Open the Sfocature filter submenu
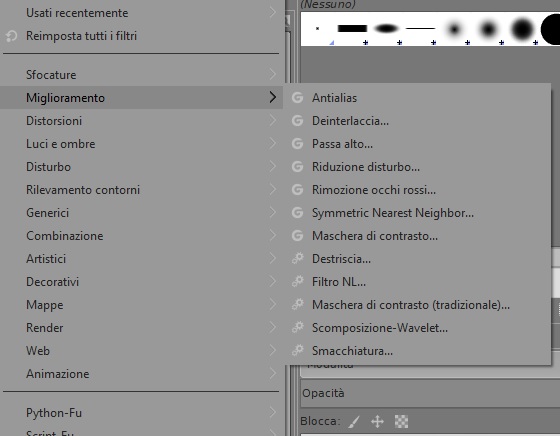Screen dimensions: 560x436 coord(141,75)
